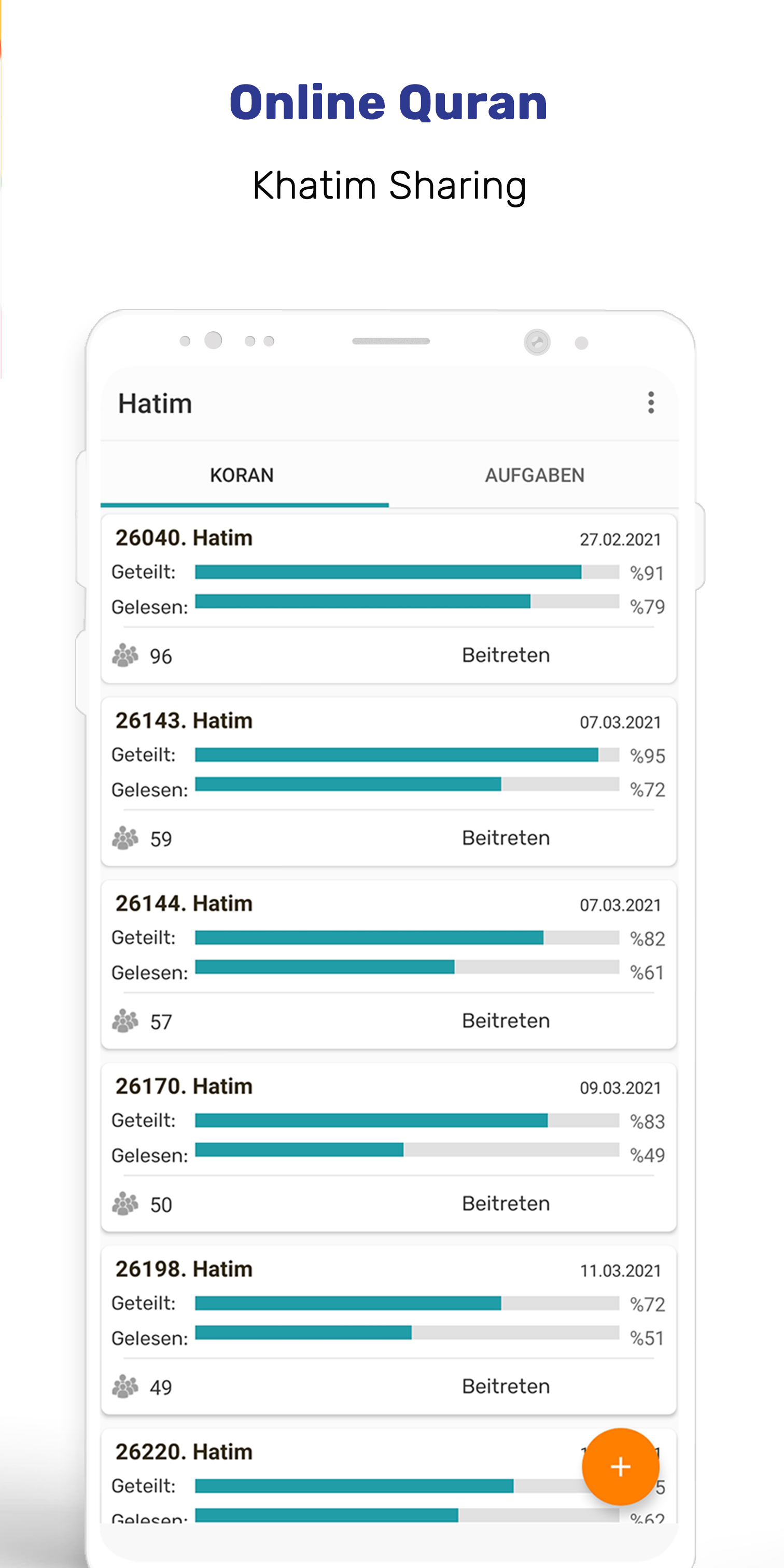The width and height of the screenshot is (784, 1568).
Task: Open the three-dot overflow menu
Action: pos(651,403)
